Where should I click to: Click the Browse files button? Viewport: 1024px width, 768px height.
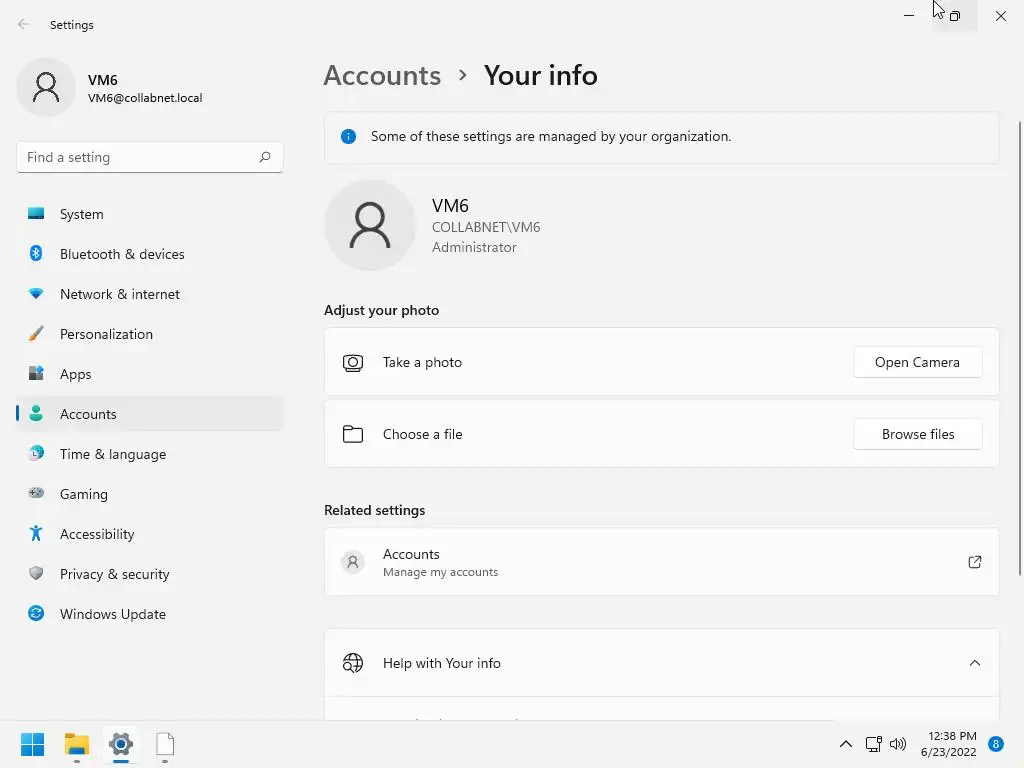pyautogui.click(x=917, y=434)
